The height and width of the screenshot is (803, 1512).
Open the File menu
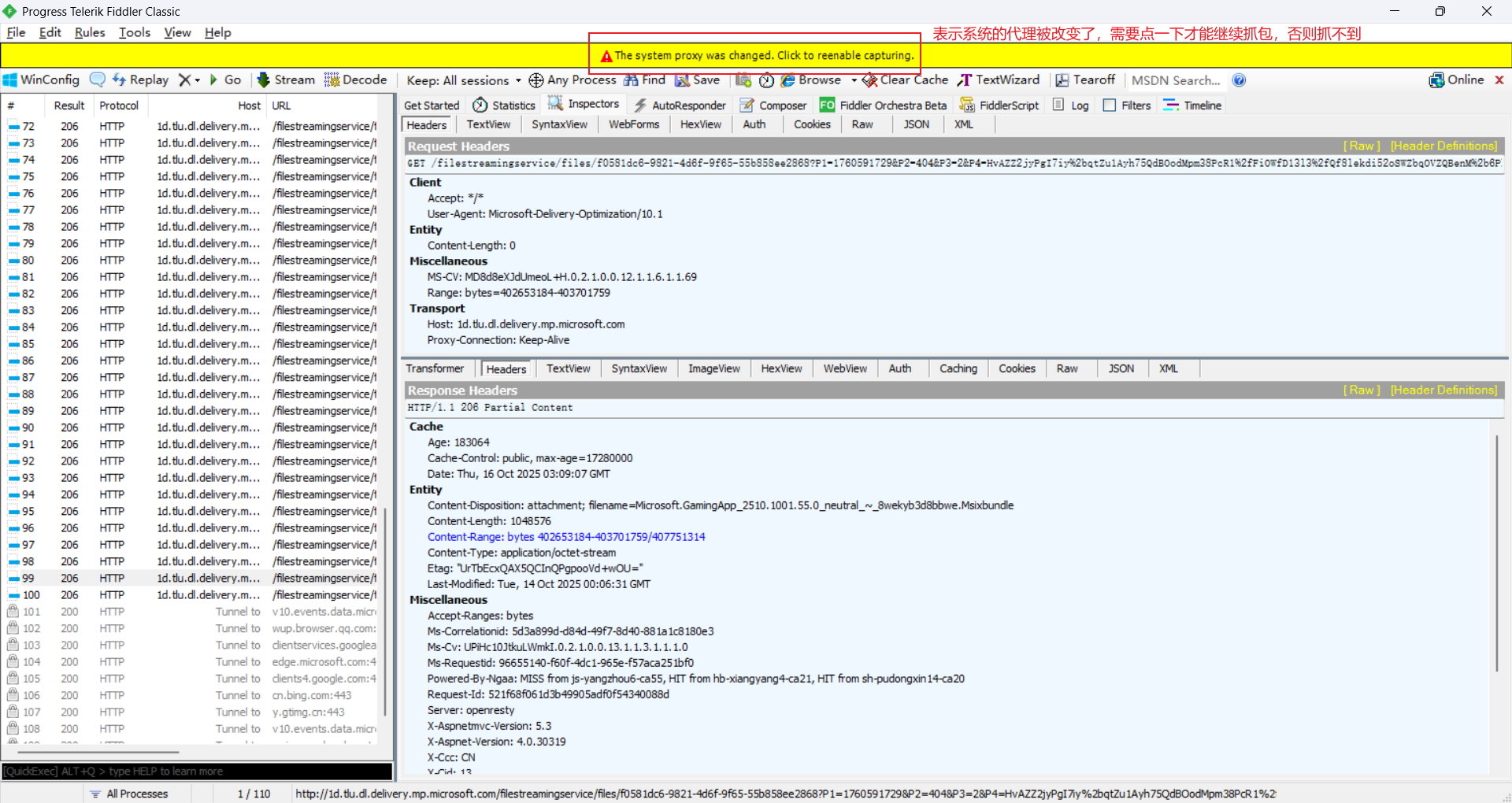[16, 32]
